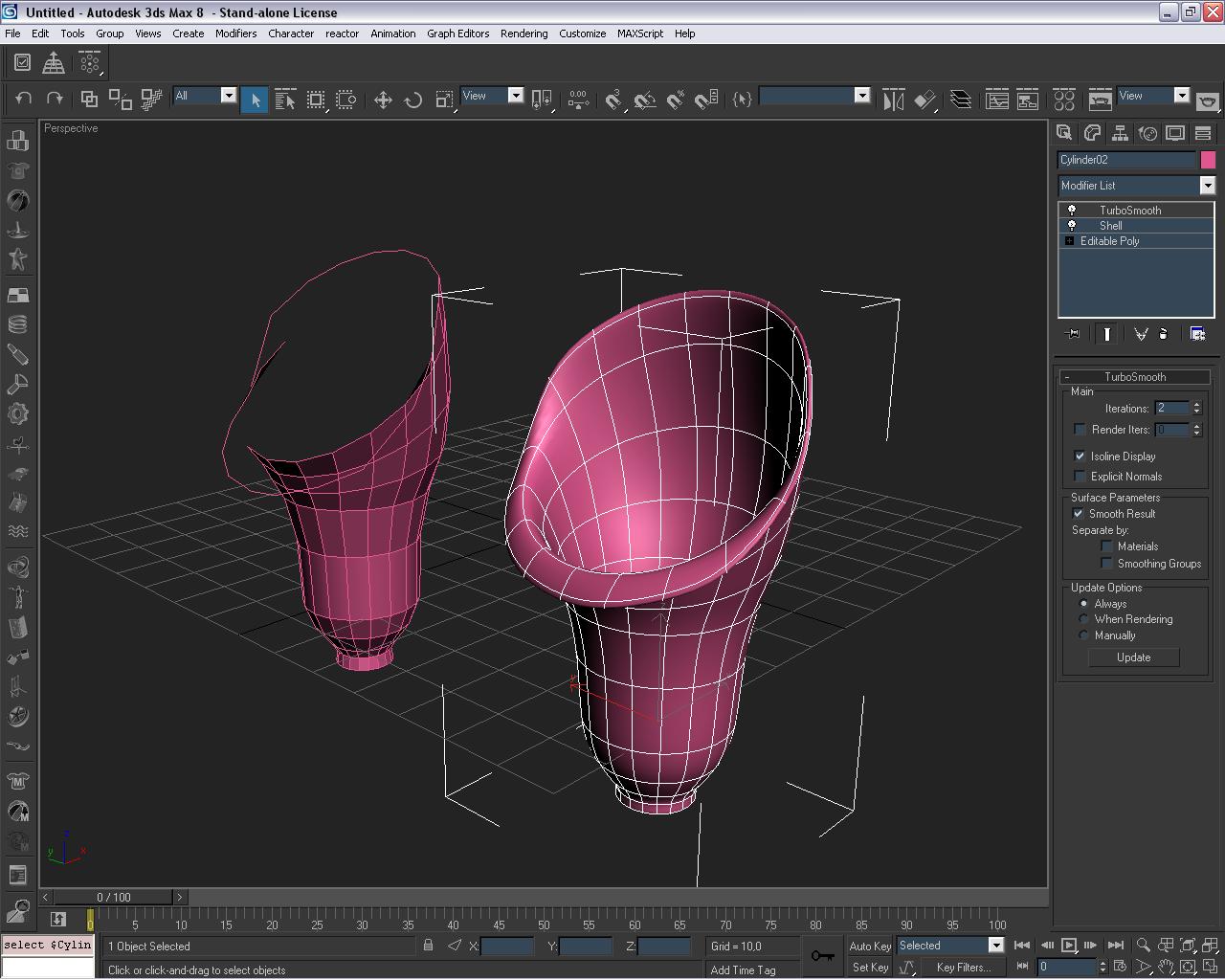The height and width of the screenshot is (980, 1225).
Task: Enable the Explicit Normals checkbox
Action: coord(1080,477)
